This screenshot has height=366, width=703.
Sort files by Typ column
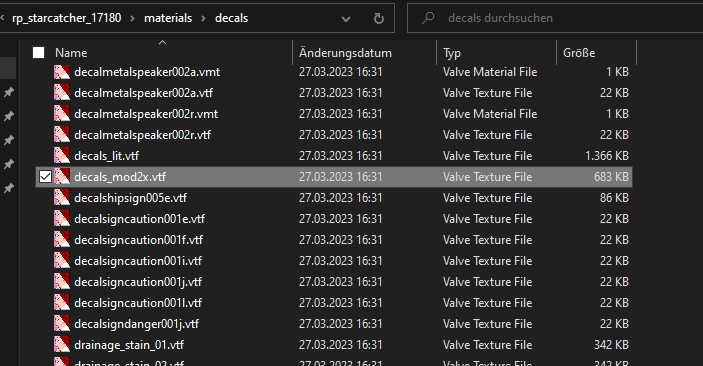coord(452,53)
